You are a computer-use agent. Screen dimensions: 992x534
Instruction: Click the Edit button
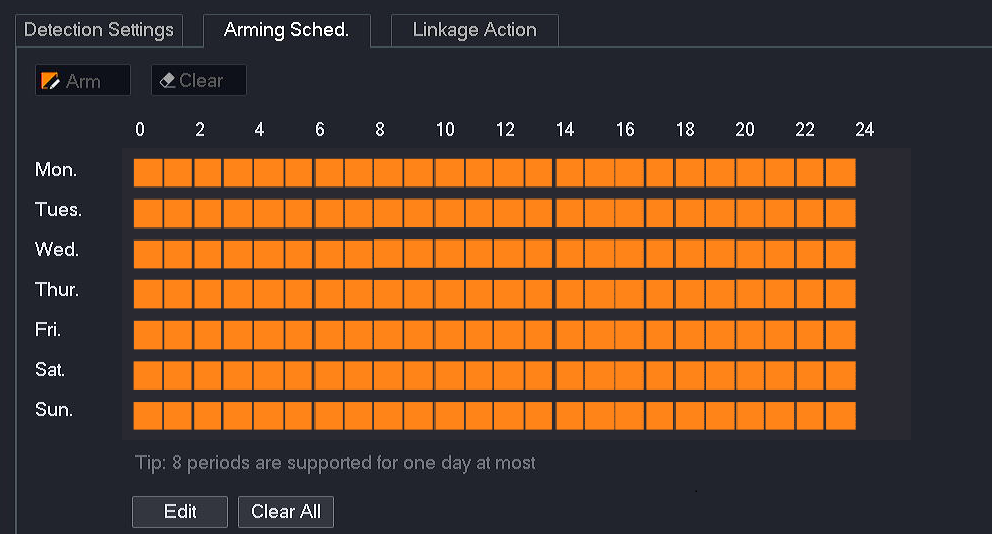pyautogui.click(x=180, y=512)
